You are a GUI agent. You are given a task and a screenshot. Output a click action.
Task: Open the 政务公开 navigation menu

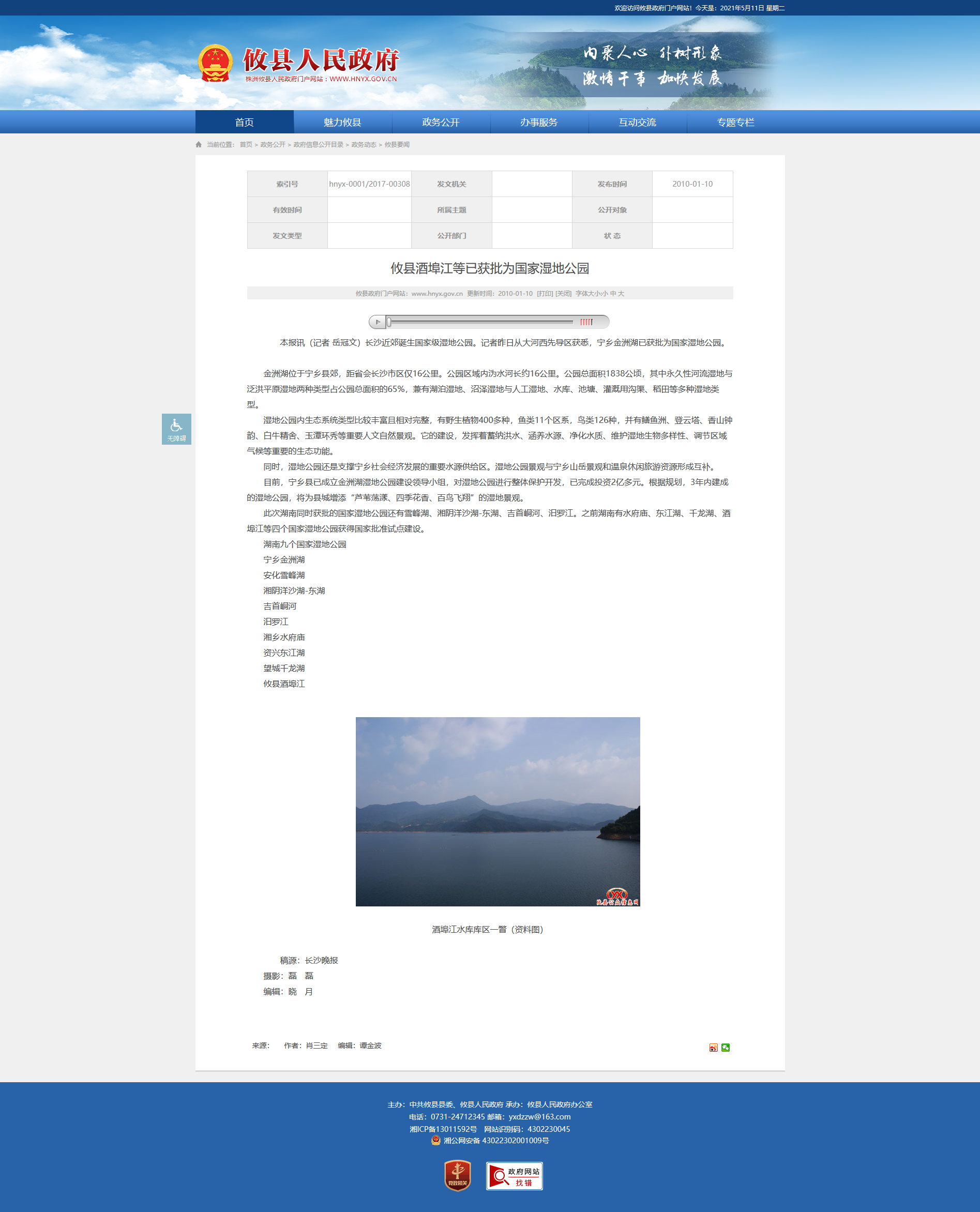(x=440, y=123)
